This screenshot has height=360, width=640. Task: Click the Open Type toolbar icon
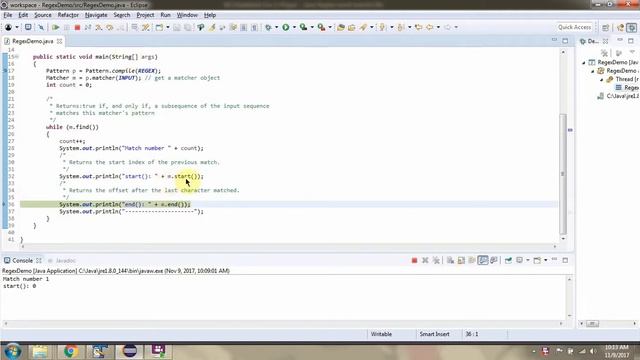[x=341, y=27]
